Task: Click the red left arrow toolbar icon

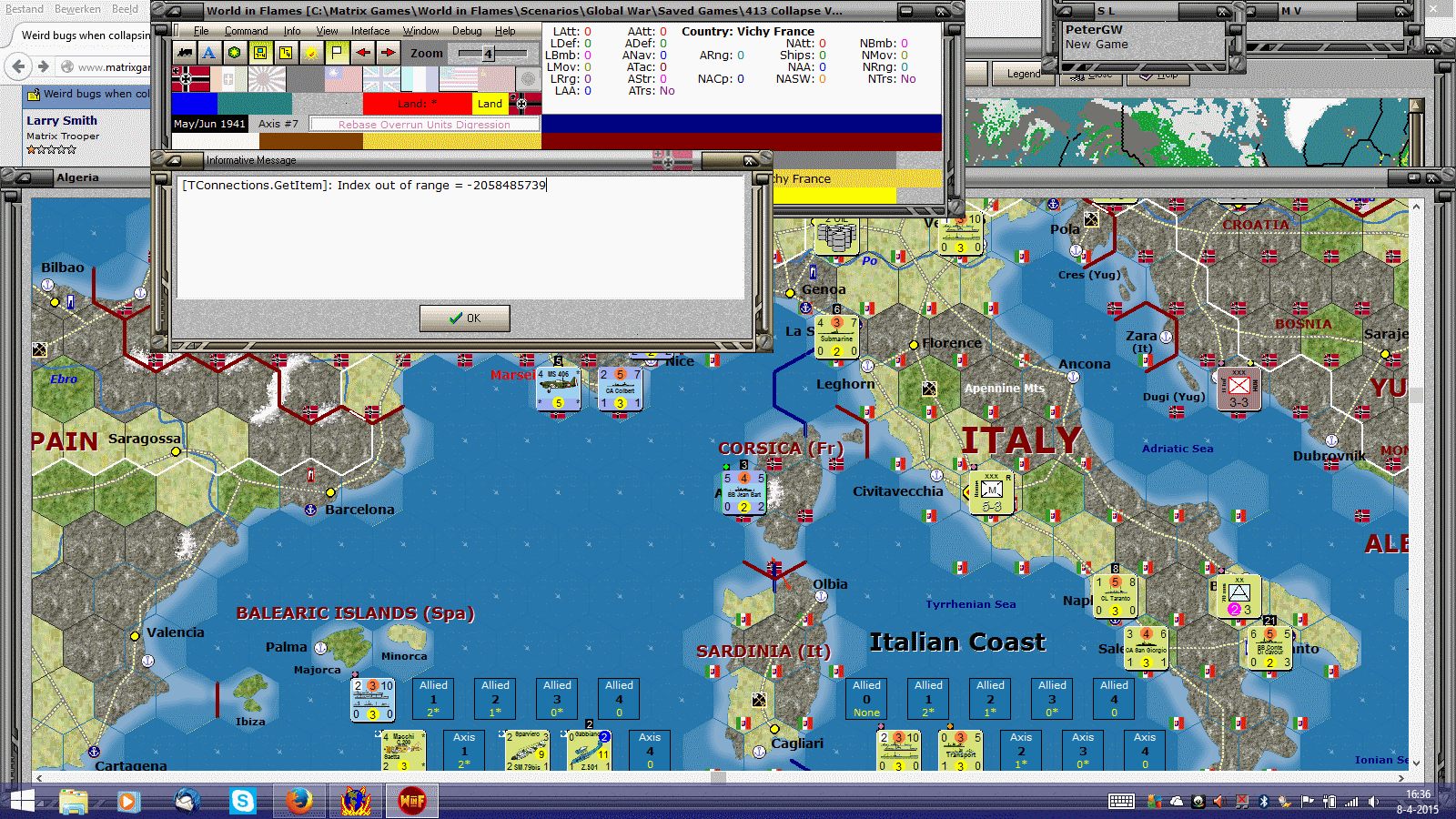Action: click(362, 53)
